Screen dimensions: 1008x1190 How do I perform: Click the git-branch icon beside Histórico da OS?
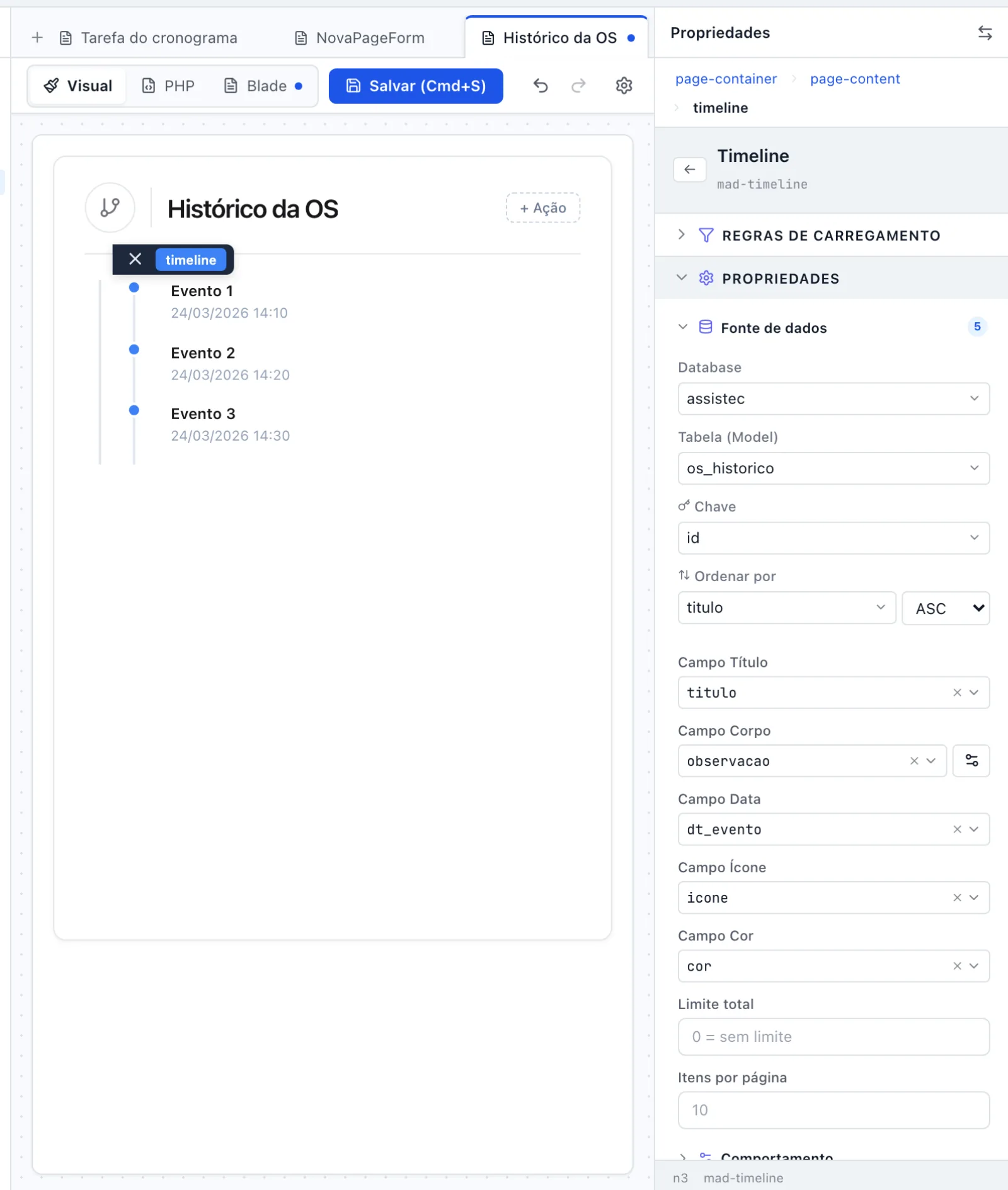click(x=110, y=207)
